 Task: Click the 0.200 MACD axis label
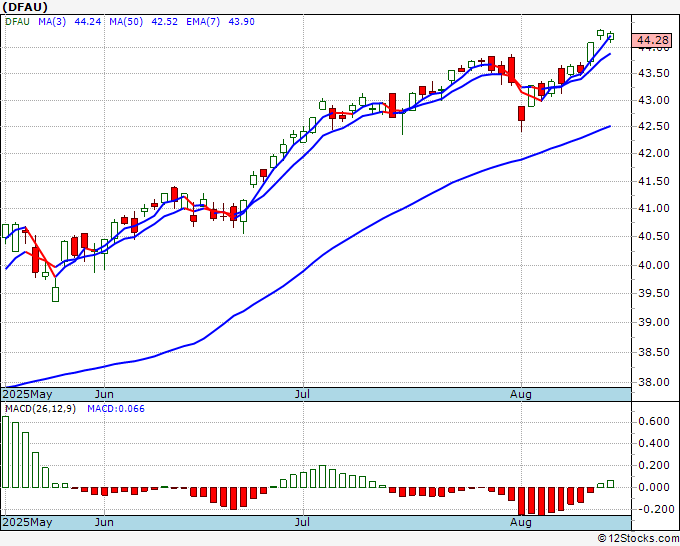tap(654, 465)
